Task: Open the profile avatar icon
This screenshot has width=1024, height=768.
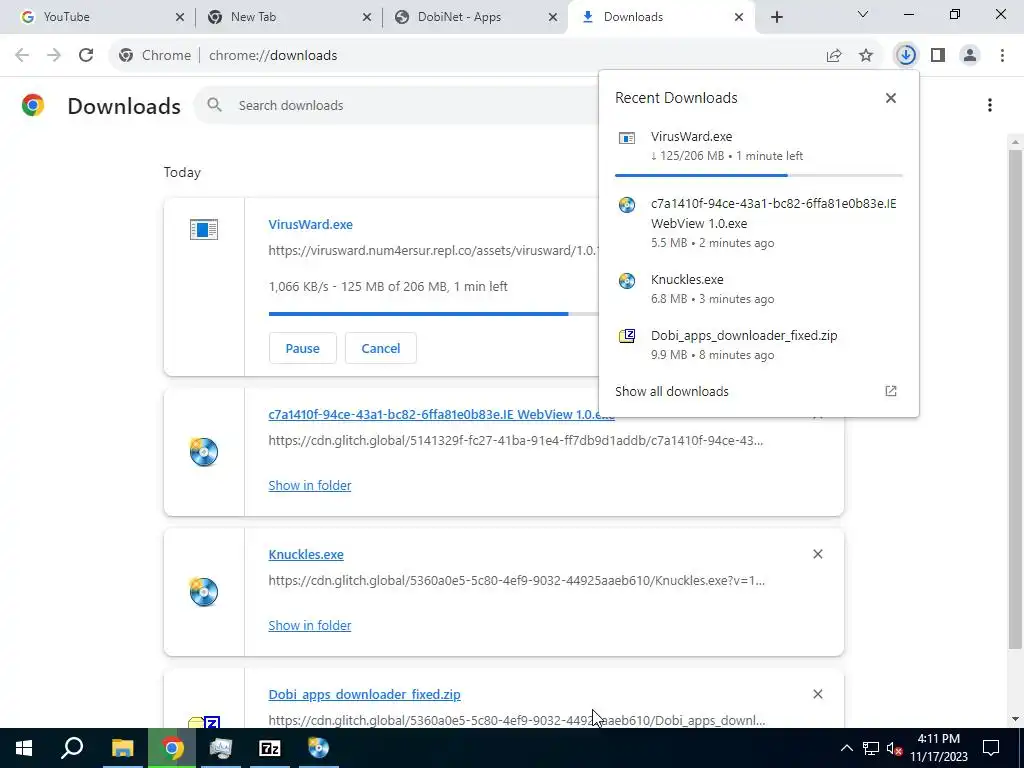Action: tap(970, 56)
